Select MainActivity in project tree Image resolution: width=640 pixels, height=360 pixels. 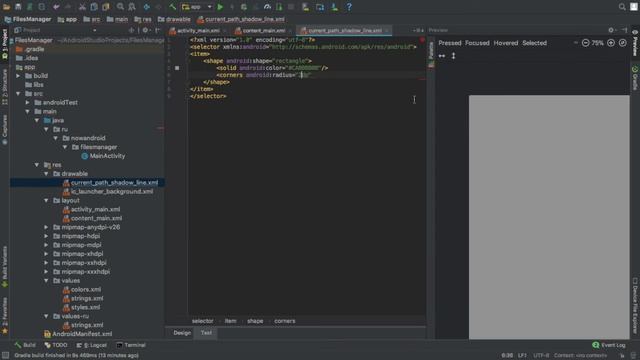pos(107,156)
